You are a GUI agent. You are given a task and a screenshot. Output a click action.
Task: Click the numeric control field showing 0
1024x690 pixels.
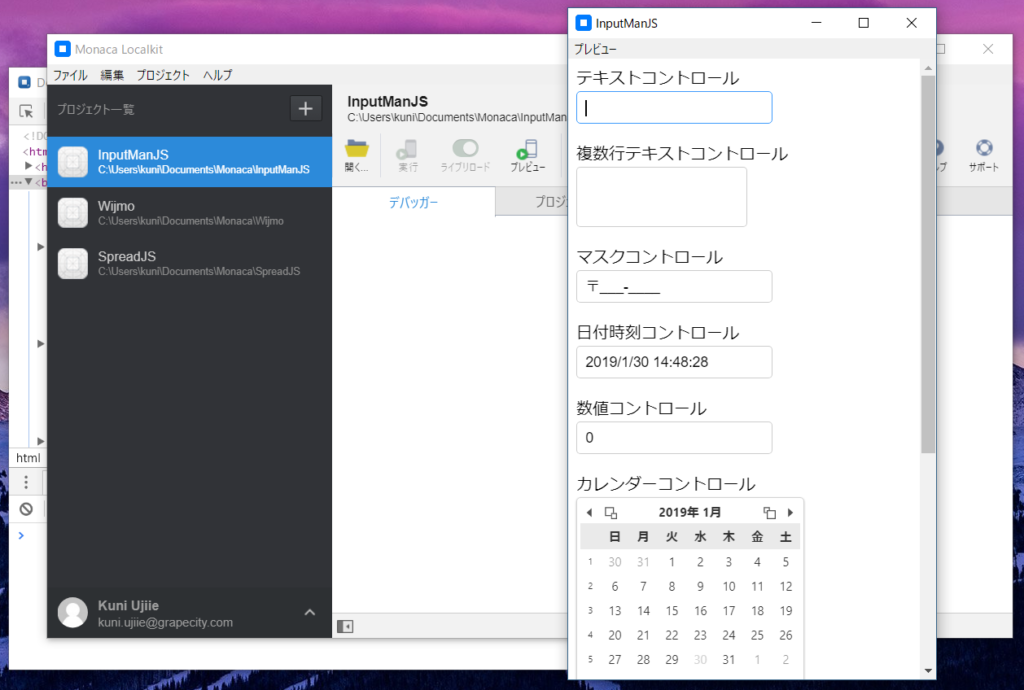(x=674, y=438)
